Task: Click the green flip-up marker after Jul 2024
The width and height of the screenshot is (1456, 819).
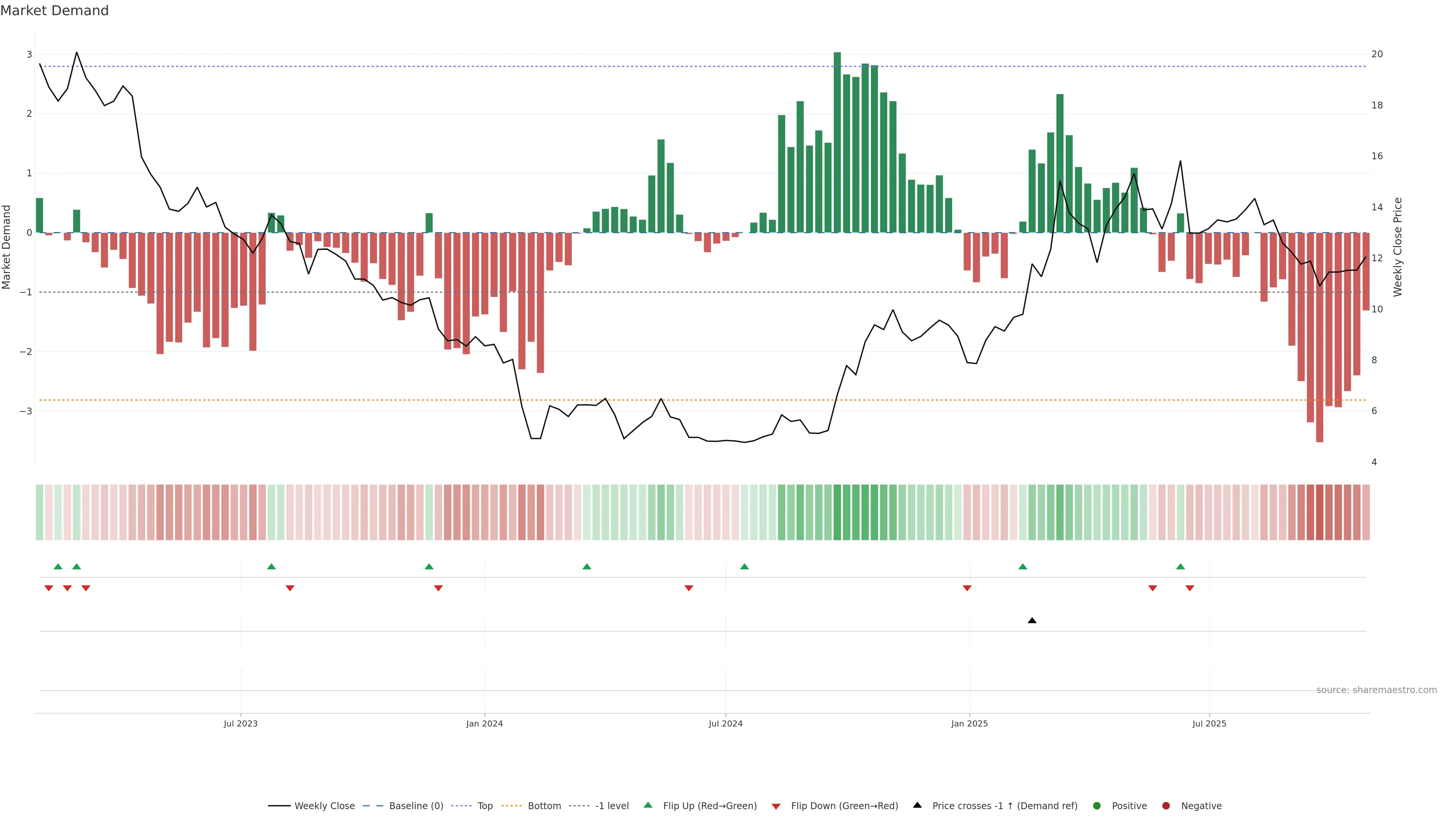Action: point(744,566)
